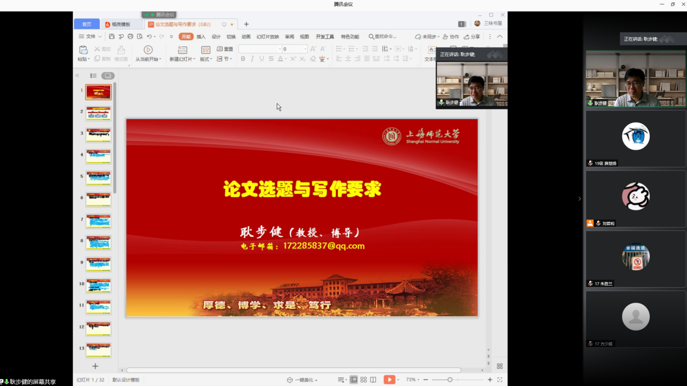The width and height of the screenshot is (687, 388).
Task: Toggle Underline formatting in the ribbon
Action: 262,59
